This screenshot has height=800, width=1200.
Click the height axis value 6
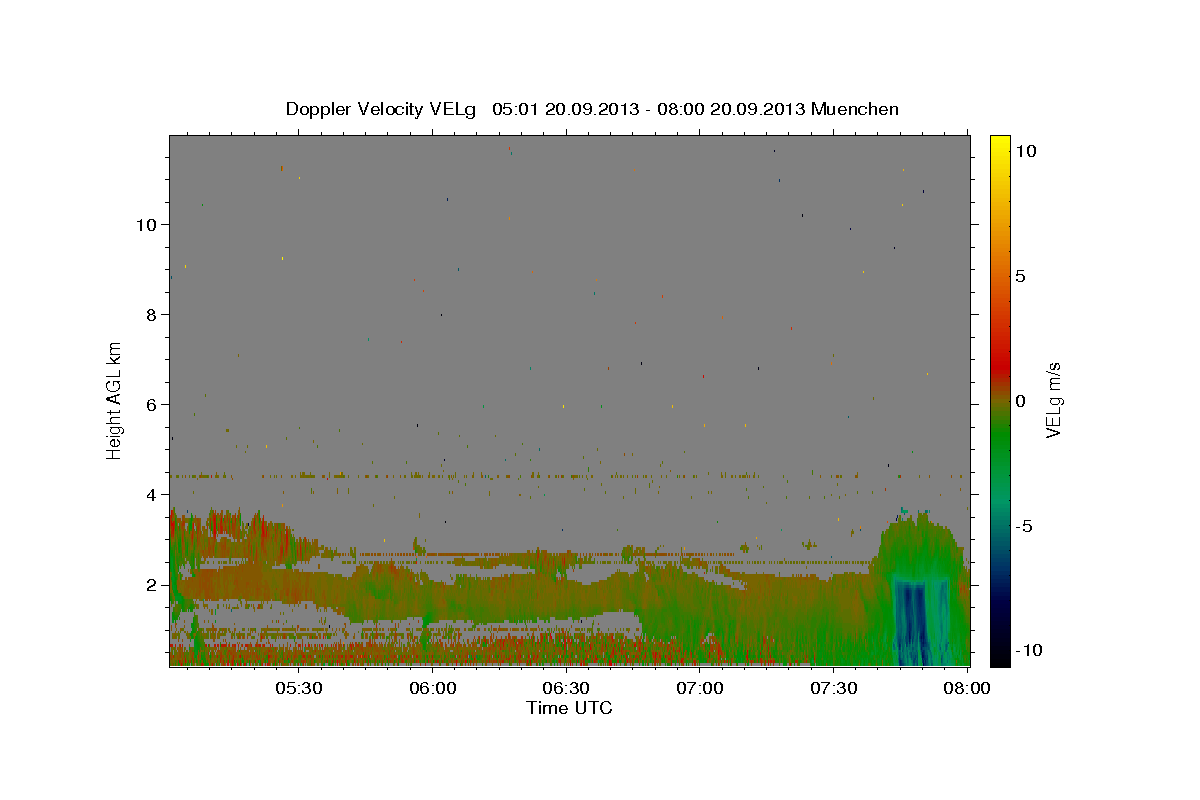pyautogui.click(x=152, y=404)
